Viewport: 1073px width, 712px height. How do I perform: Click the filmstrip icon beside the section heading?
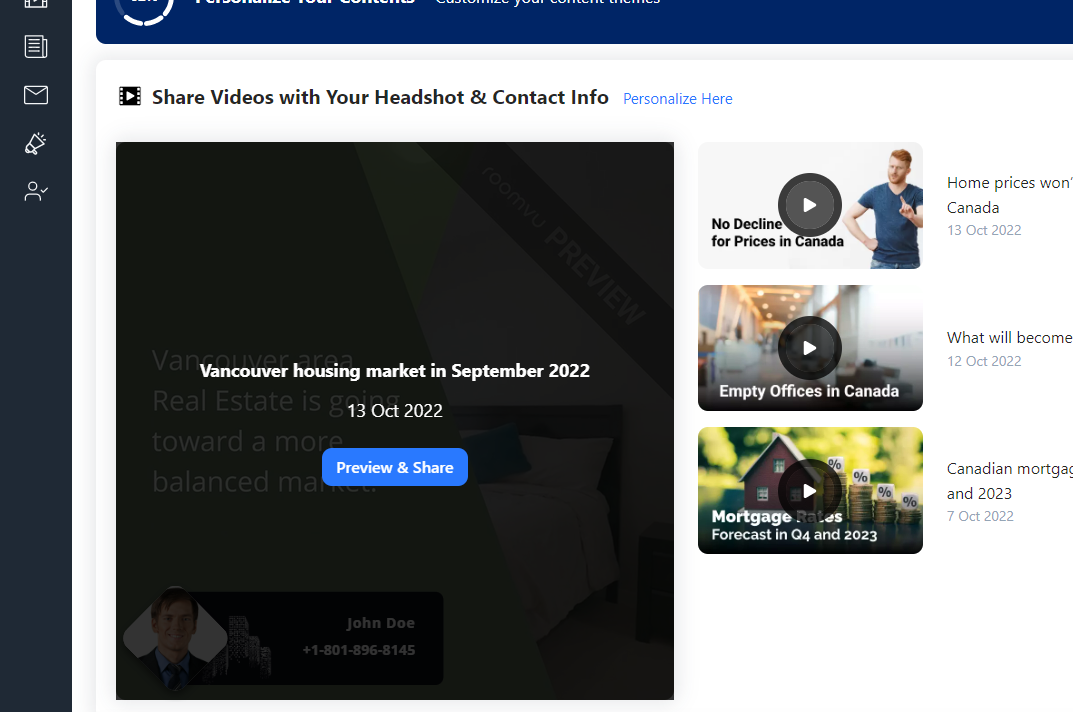[130, 96]
